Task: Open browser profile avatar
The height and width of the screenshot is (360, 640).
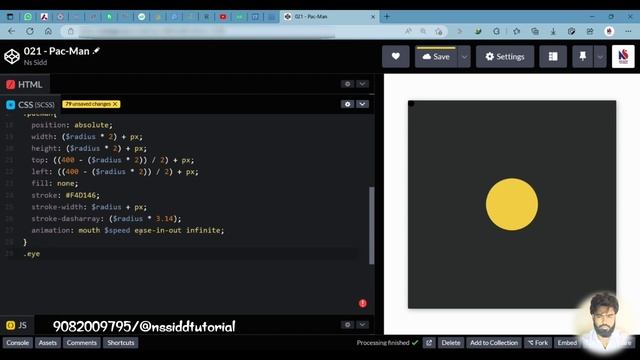Action: [x=609, y=31]
